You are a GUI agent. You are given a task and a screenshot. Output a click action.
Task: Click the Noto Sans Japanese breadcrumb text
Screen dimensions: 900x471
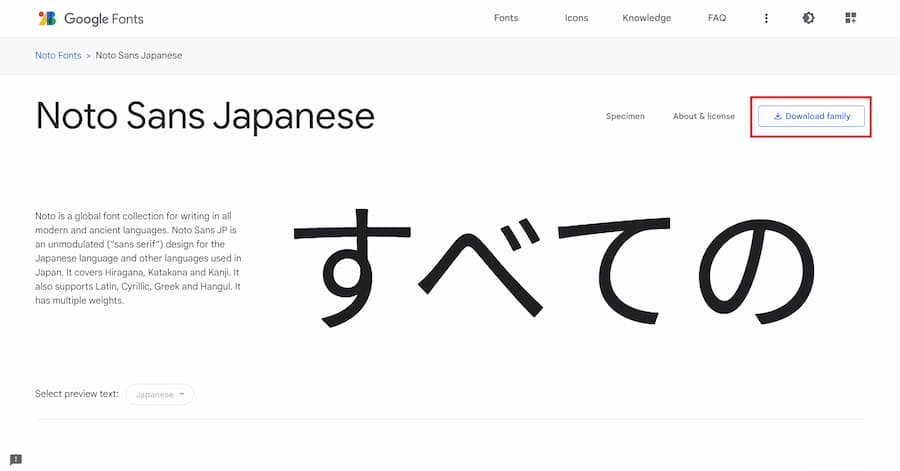coord(139,55)
